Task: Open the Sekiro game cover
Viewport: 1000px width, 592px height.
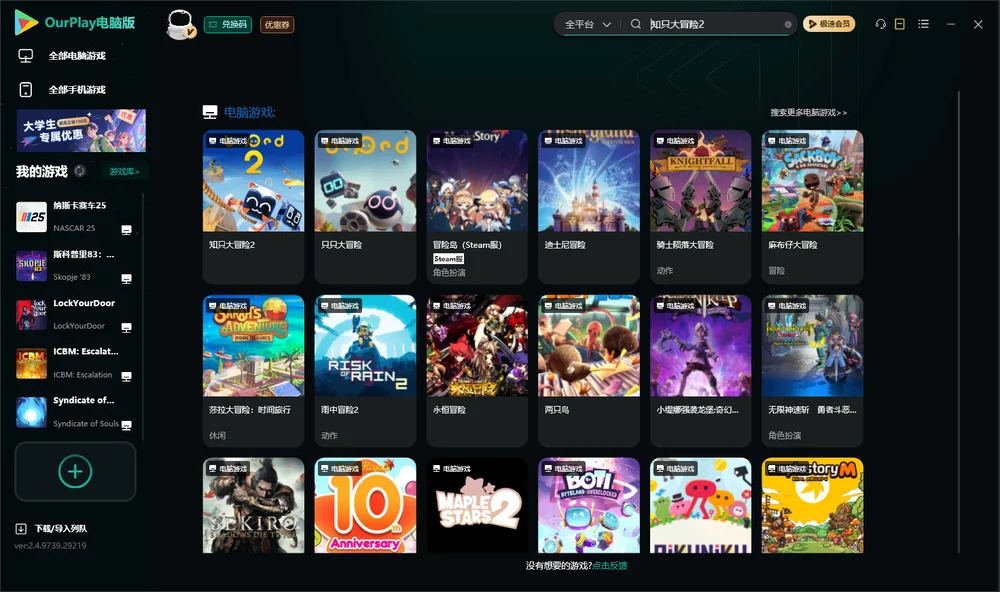Action: 253,505
